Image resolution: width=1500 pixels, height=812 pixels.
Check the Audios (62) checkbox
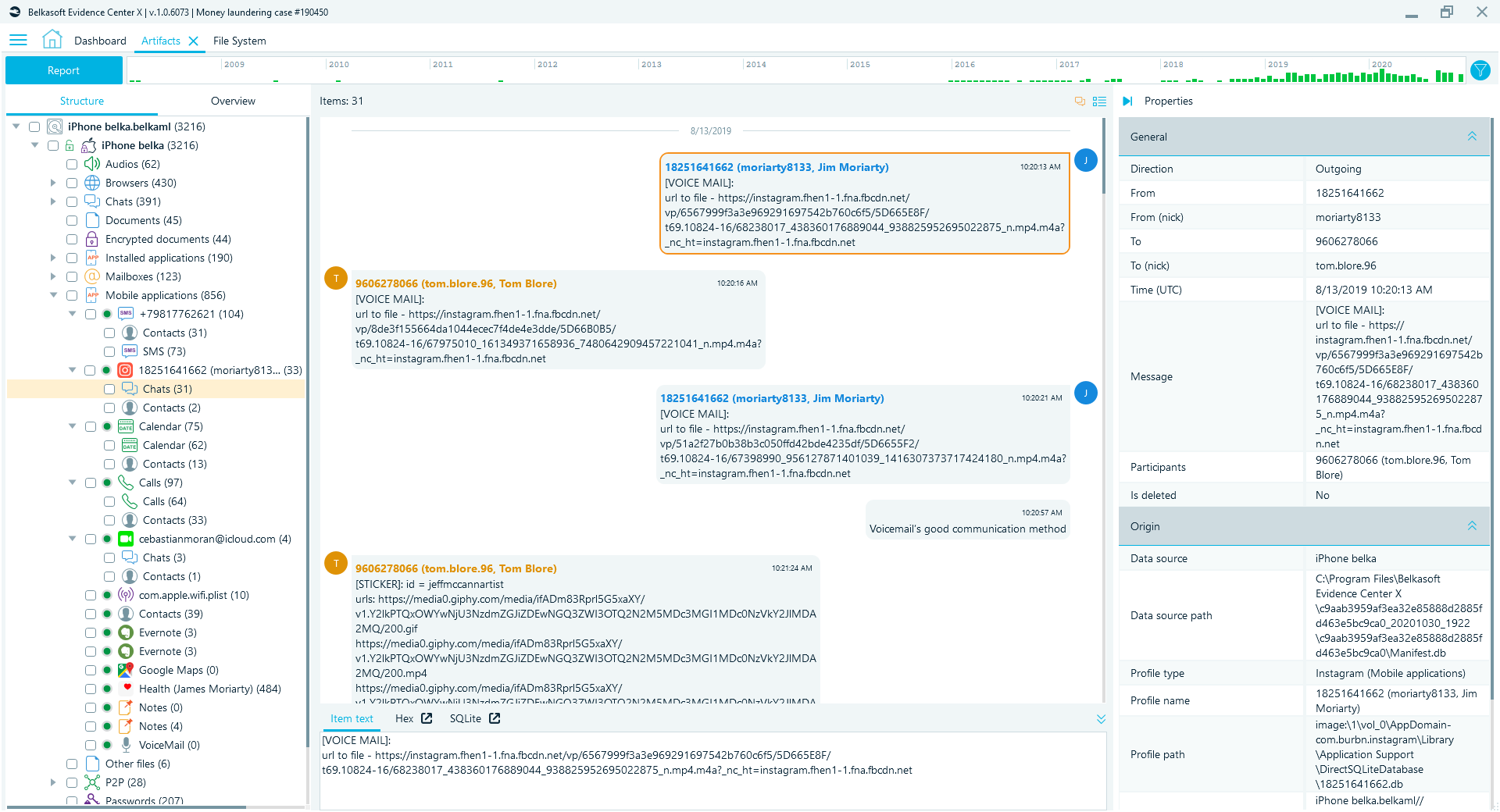(72, 164)
